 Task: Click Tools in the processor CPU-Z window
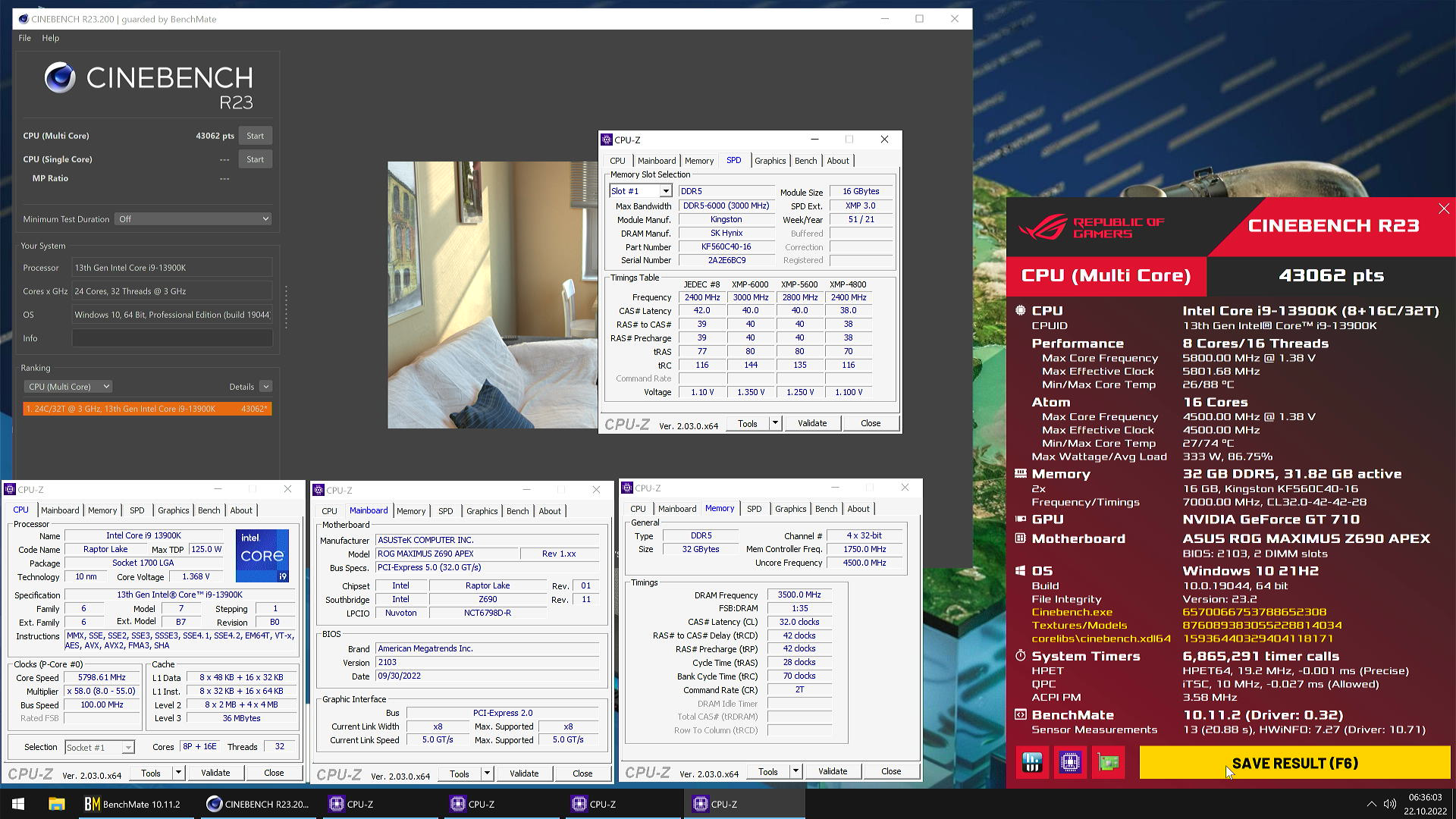(151, 773)
